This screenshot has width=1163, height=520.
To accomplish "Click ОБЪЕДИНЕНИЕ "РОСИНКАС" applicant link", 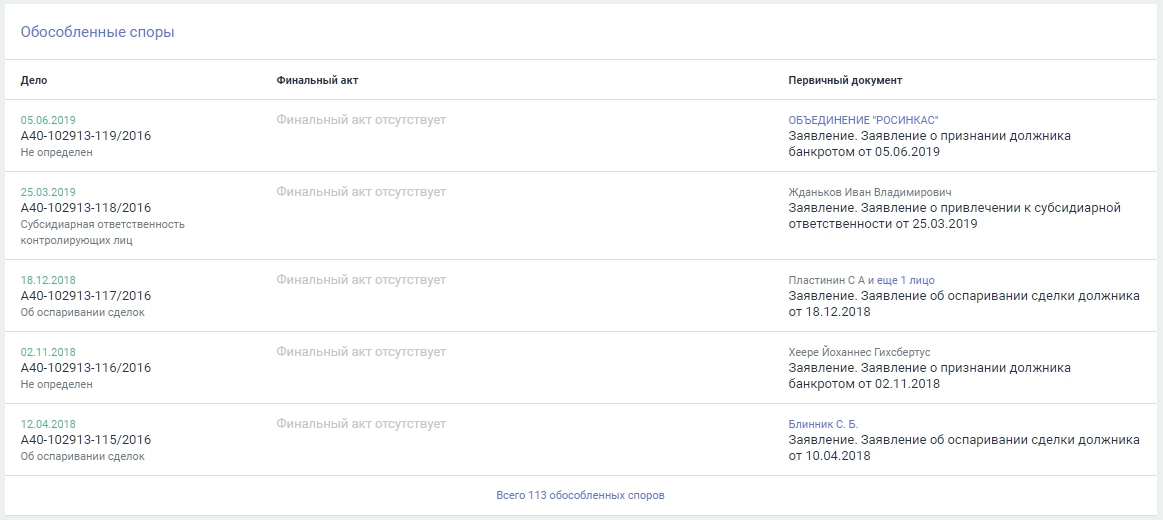I will (x=863, y=120).
